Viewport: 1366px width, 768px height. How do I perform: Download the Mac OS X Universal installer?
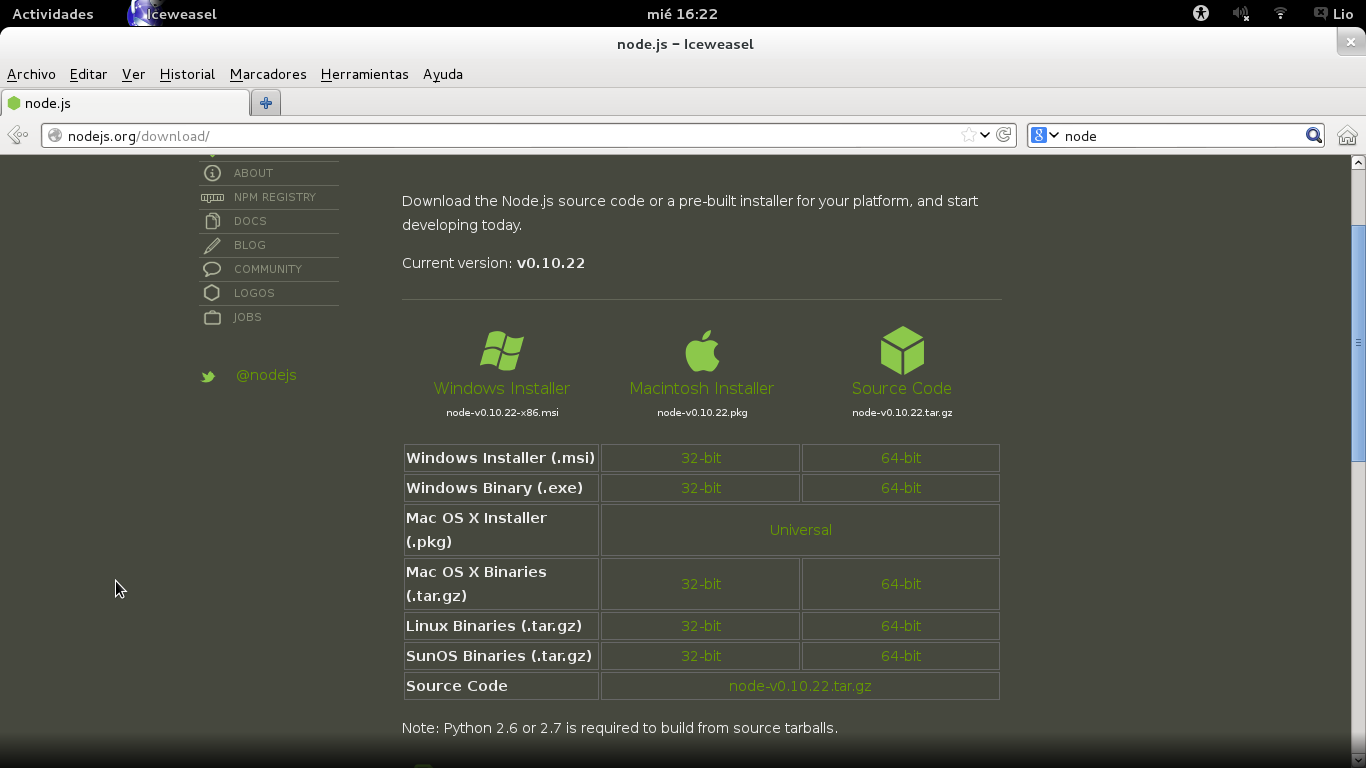pos(801,530)
